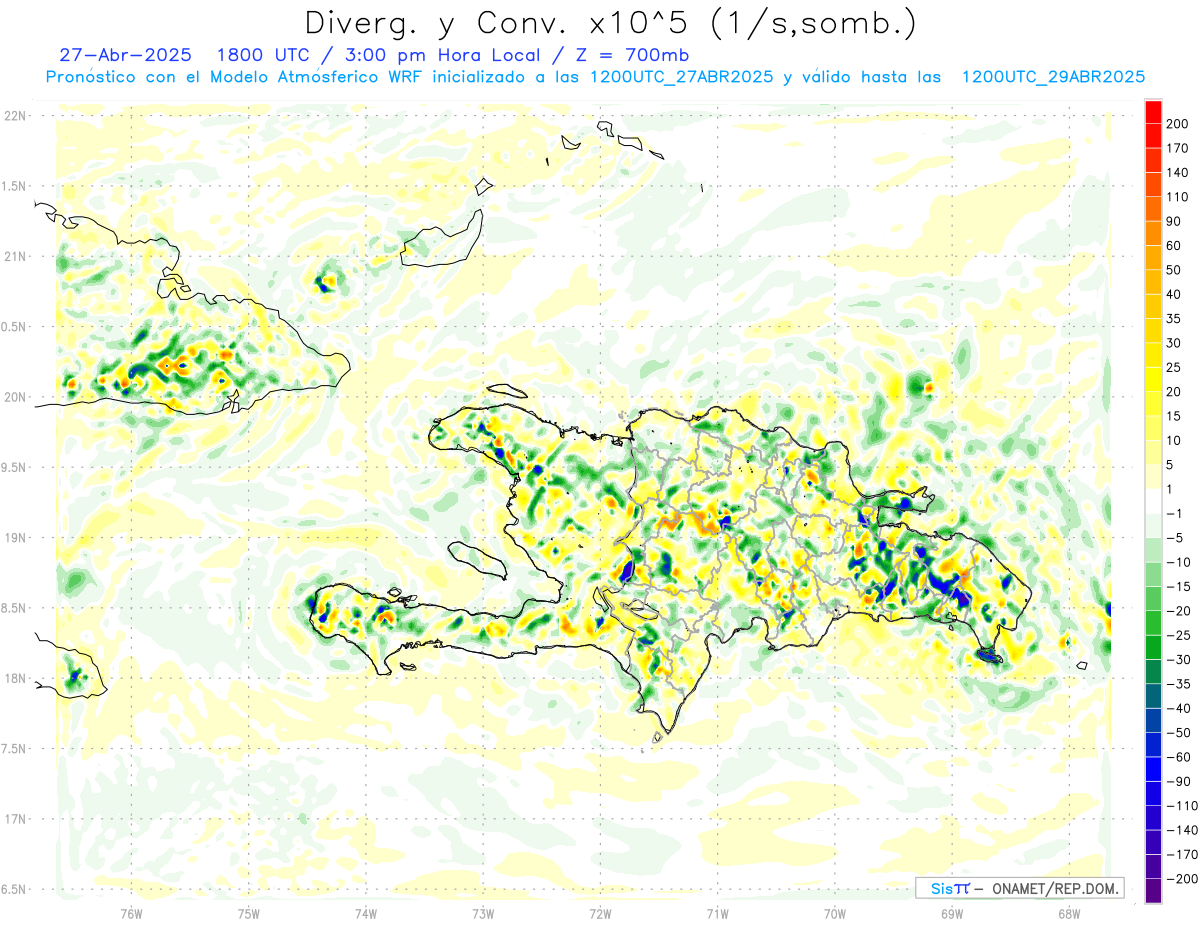Click the colorbar value 90
This screenshot has width=1200, height=927.
[x=1174, y=221]
